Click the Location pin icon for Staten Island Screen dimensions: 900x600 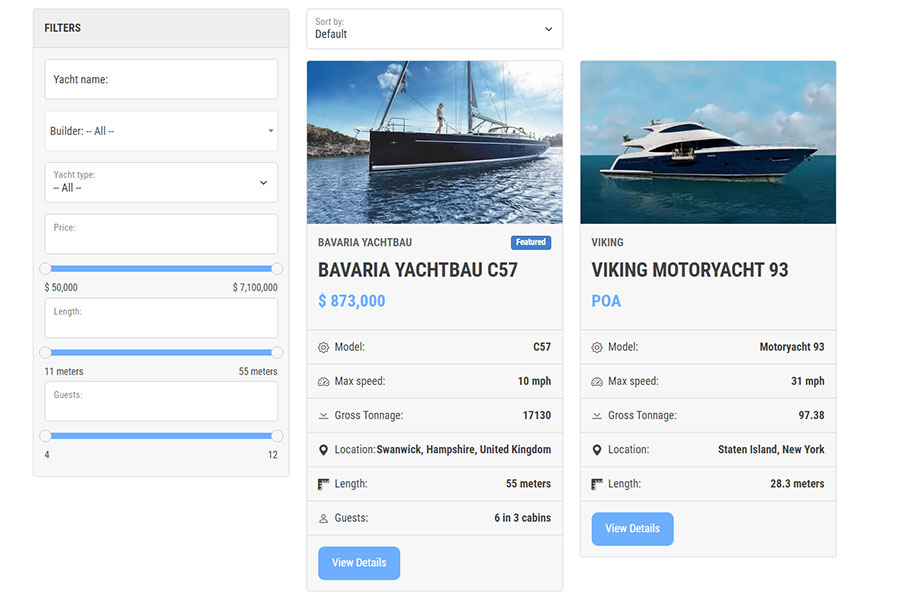(x=597, y=450)
